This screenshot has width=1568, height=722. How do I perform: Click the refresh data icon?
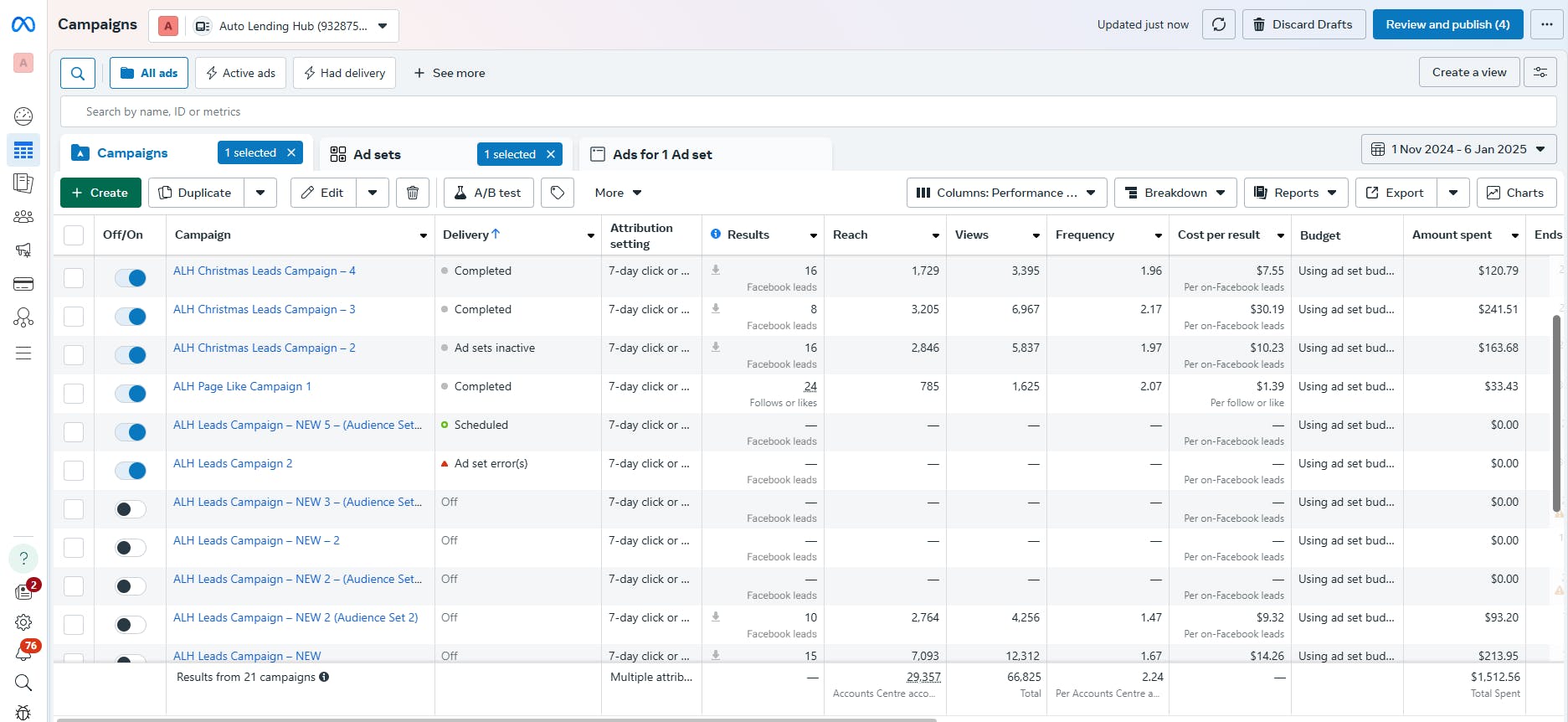tap(1218, 24)
